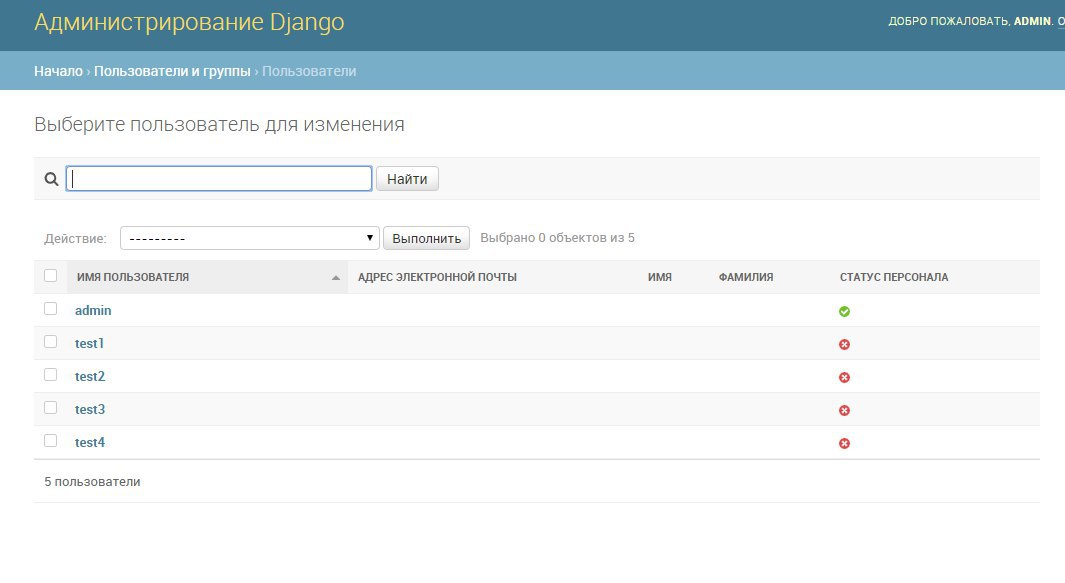Click the Администрирование Django site title
Screen dimensions: 1065x583
coord(189,22)
